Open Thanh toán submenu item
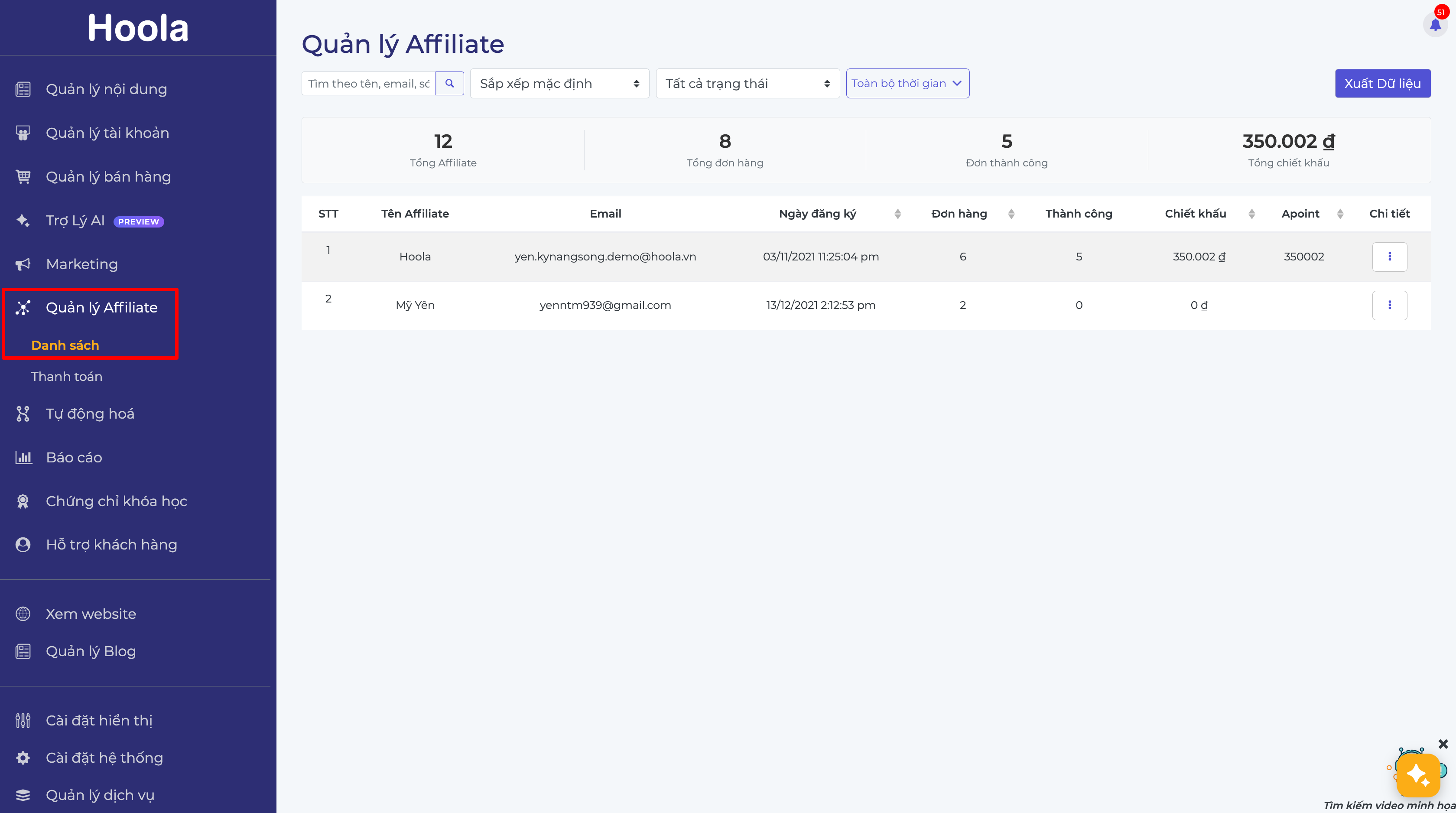Screen dimensions: 1456x813 click(67, 377)
